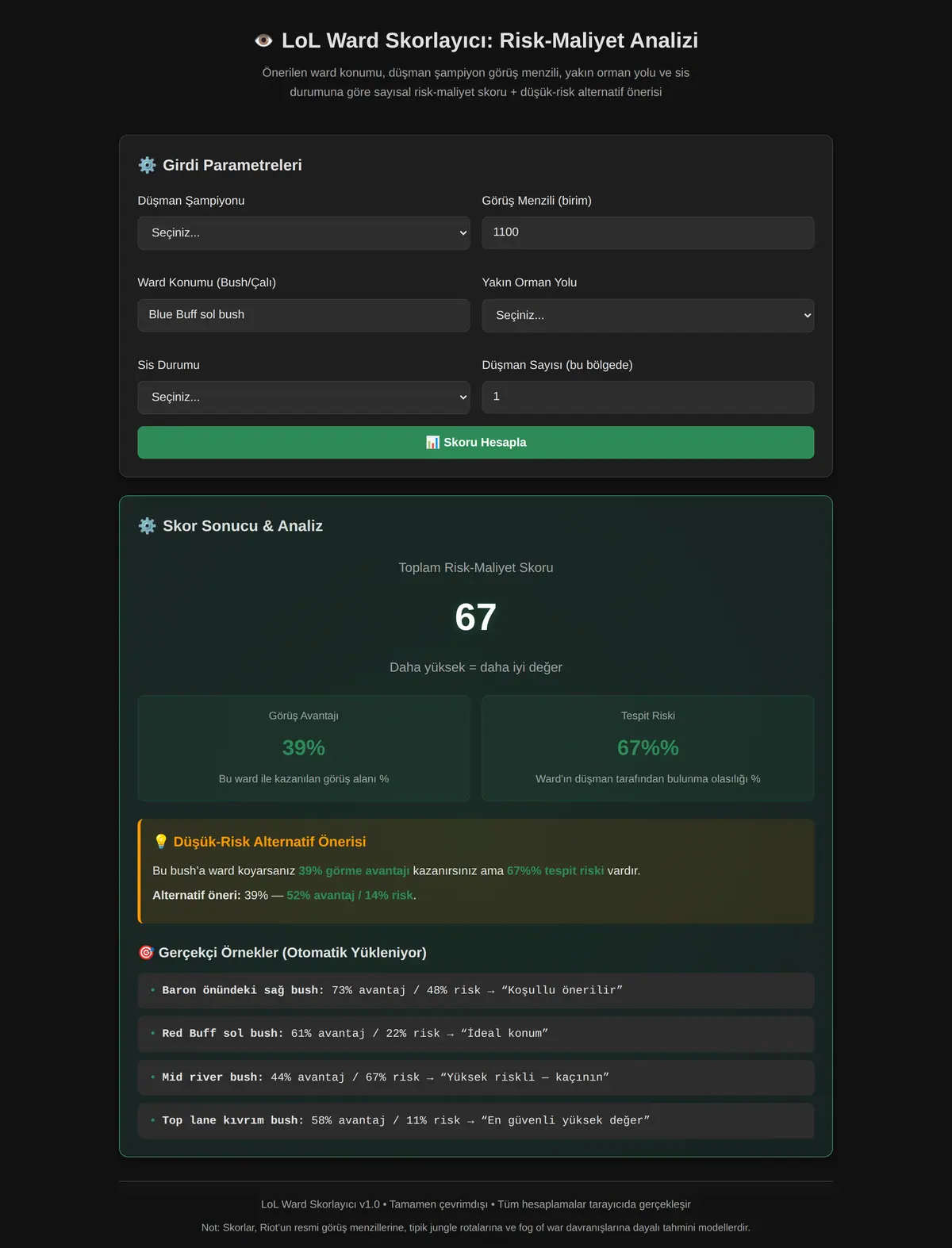Click the 'Gerçekçi Örnekler (Otomatik Yükleniyor)' heading text
This screenshot has height=1248, width=952.
coord(293,953)
